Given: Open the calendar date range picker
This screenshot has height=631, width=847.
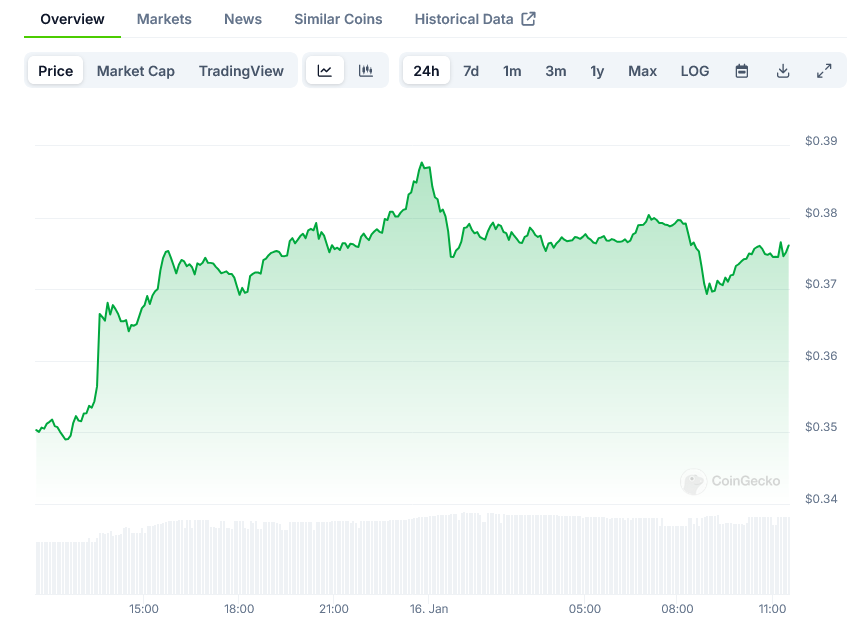Looking at the screenshot, I should tap(742, 71).
